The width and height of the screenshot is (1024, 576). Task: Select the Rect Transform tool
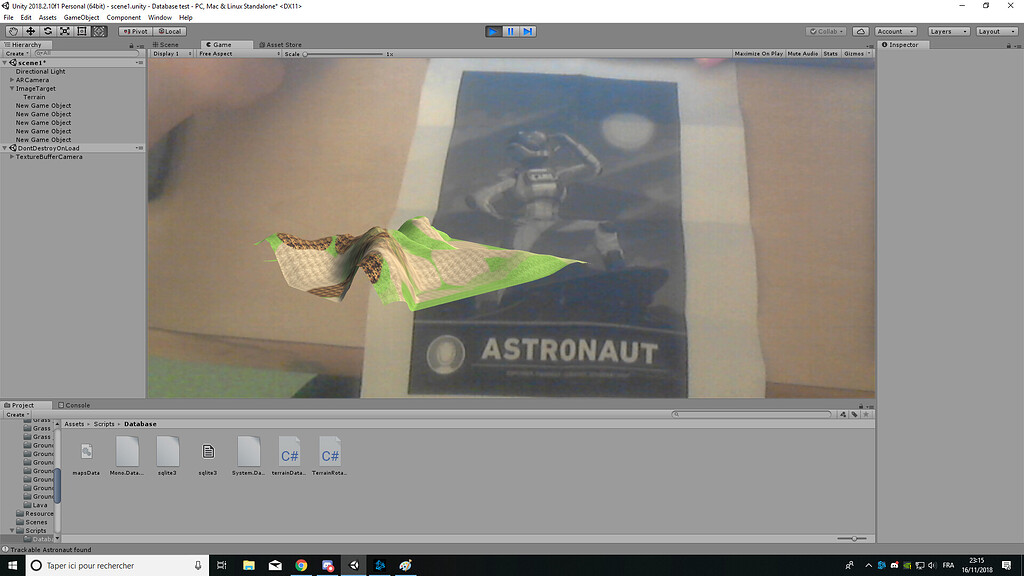tap(82, 31)
